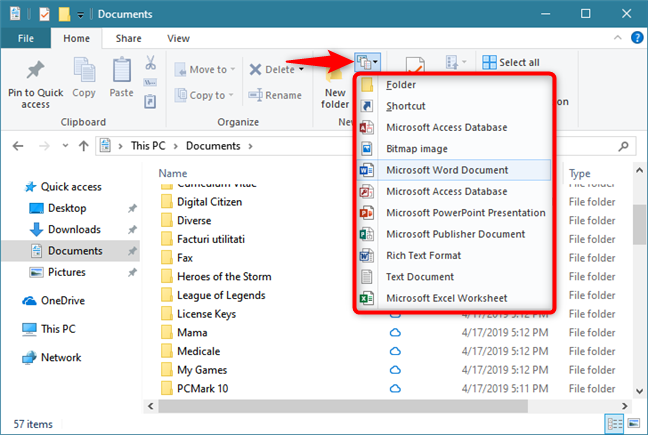648x435 pixels.
Task: Click cloud status icon for PCMark 10
Action: 395,389
